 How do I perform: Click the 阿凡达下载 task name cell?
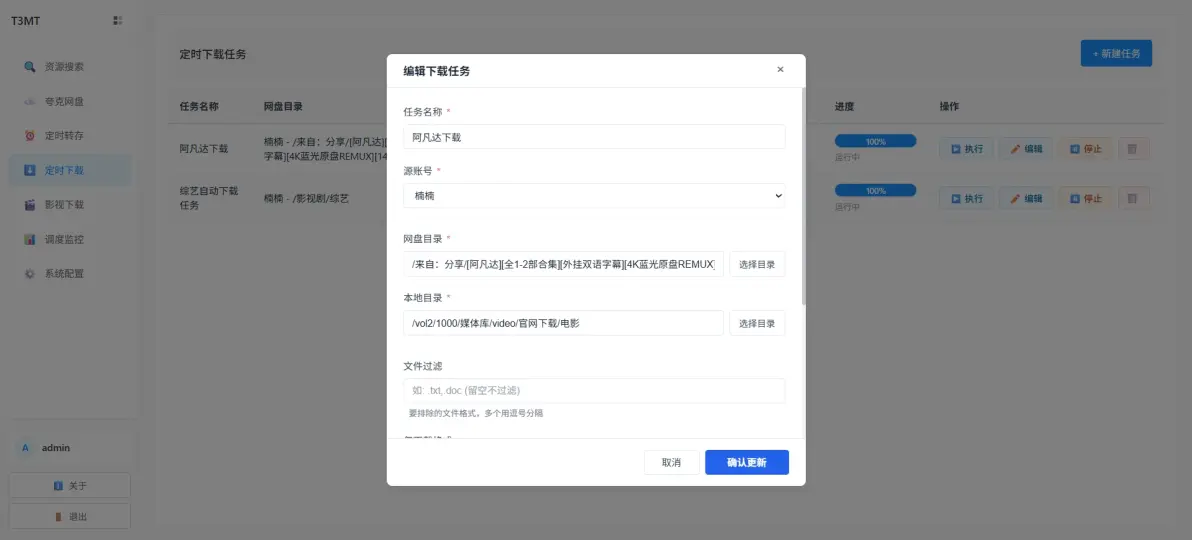pos(204,149)
